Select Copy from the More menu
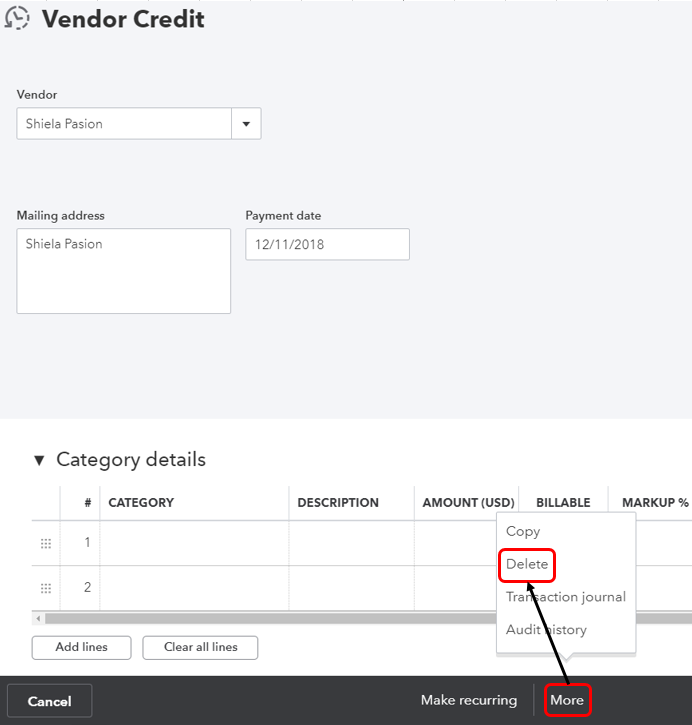This screenshot has height=725, width=692. pyautogui.click(x=523, y=531)
